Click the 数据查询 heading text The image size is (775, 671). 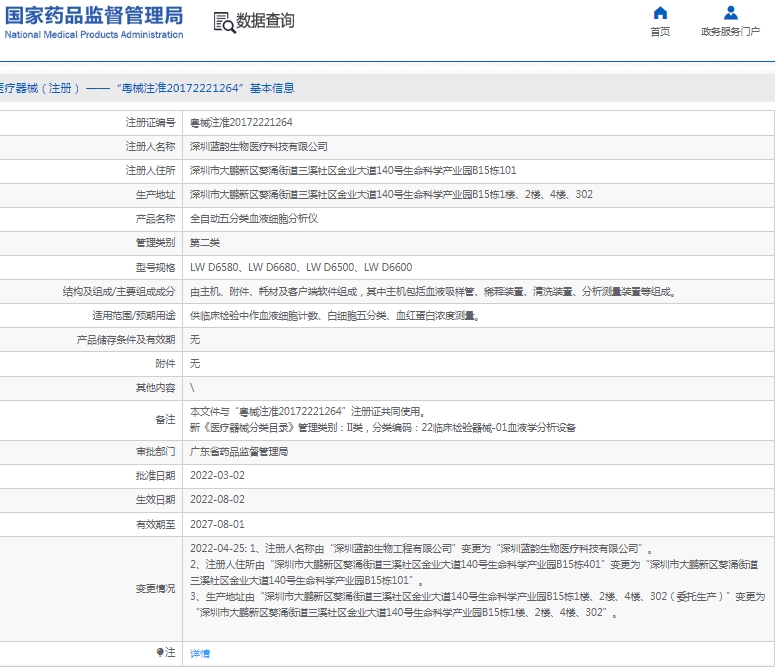pos(265,21)
